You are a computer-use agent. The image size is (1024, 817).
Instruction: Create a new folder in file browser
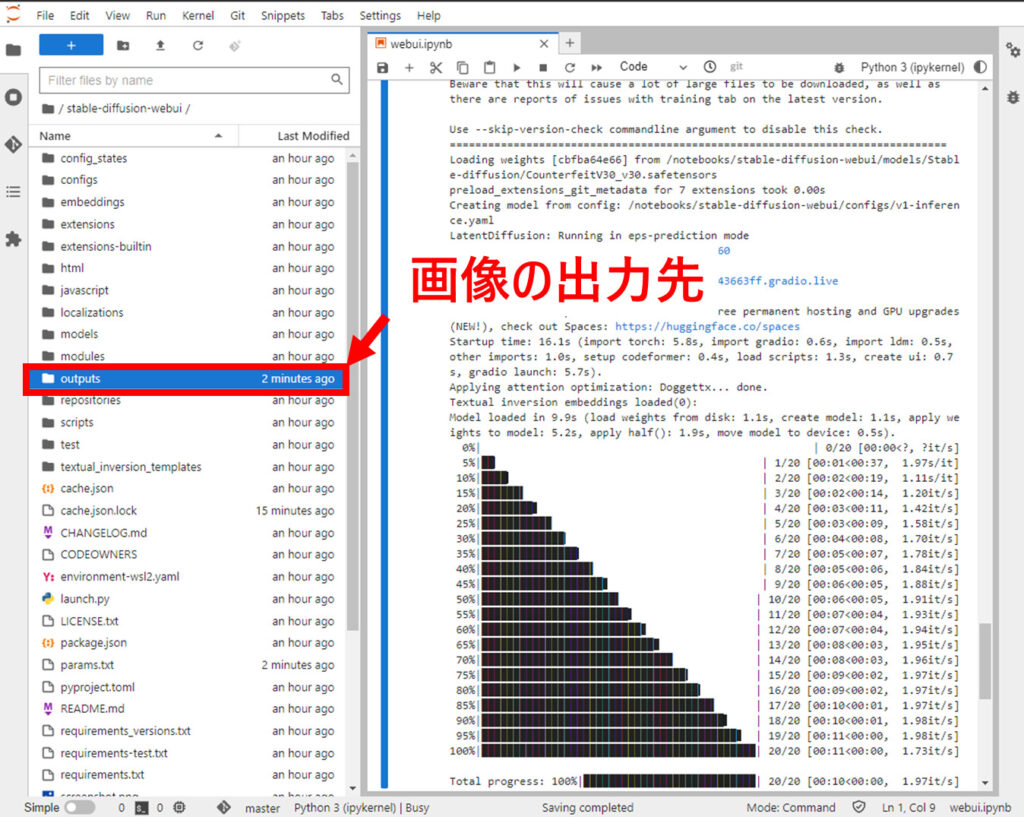(123, 46)
